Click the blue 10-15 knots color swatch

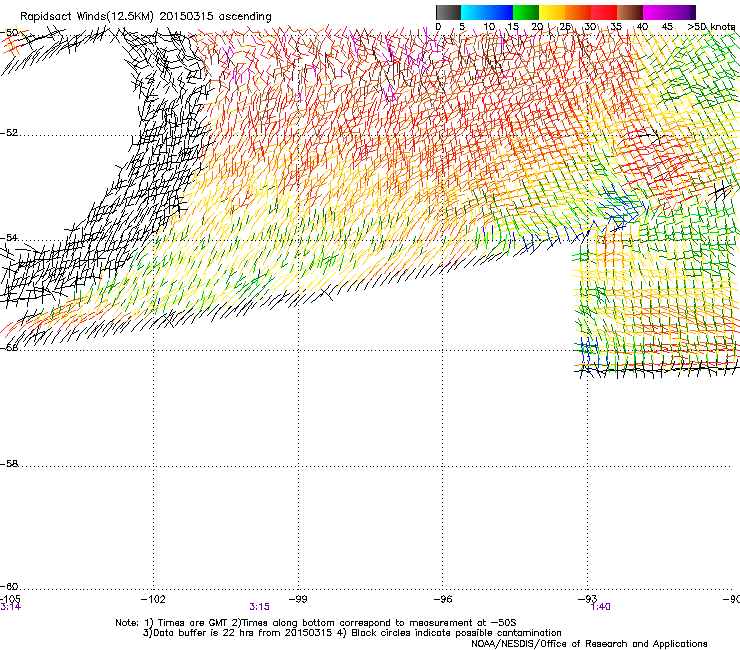click(x=500, y=12)
